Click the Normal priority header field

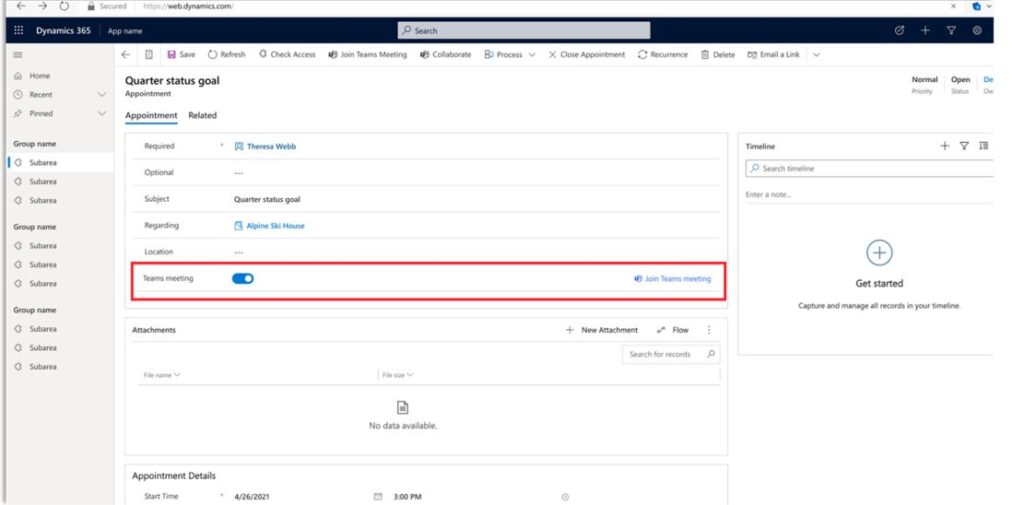point(924,84)
